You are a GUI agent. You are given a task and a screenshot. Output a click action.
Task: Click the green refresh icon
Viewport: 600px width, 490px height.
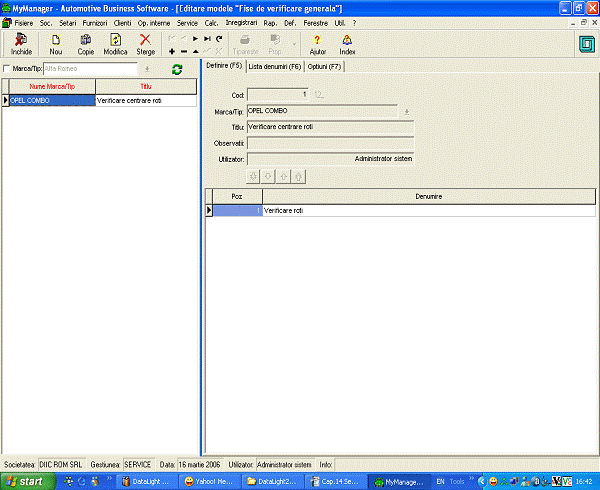pos(177,69)
